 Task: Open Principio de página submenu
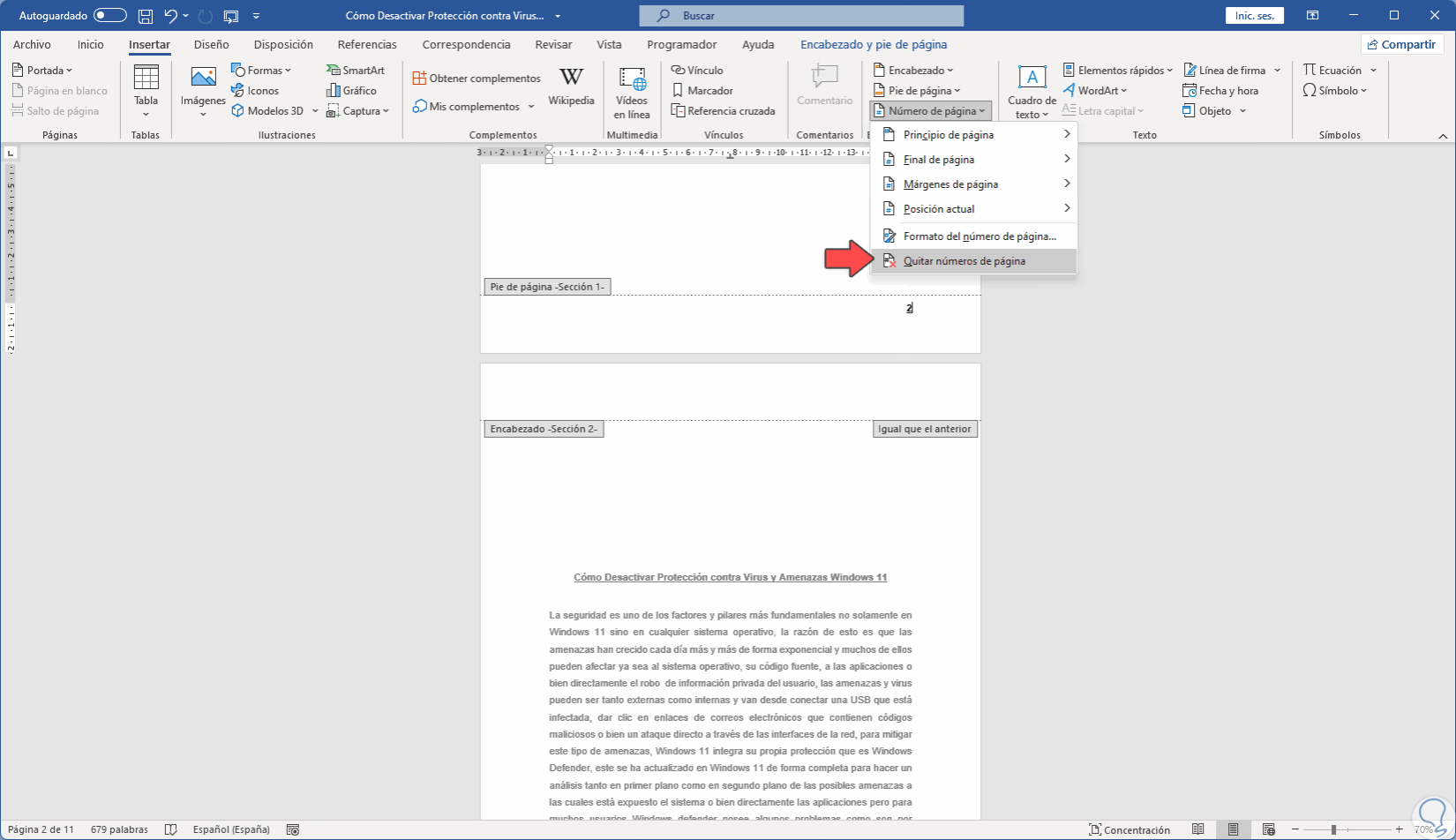coord(973,135)
